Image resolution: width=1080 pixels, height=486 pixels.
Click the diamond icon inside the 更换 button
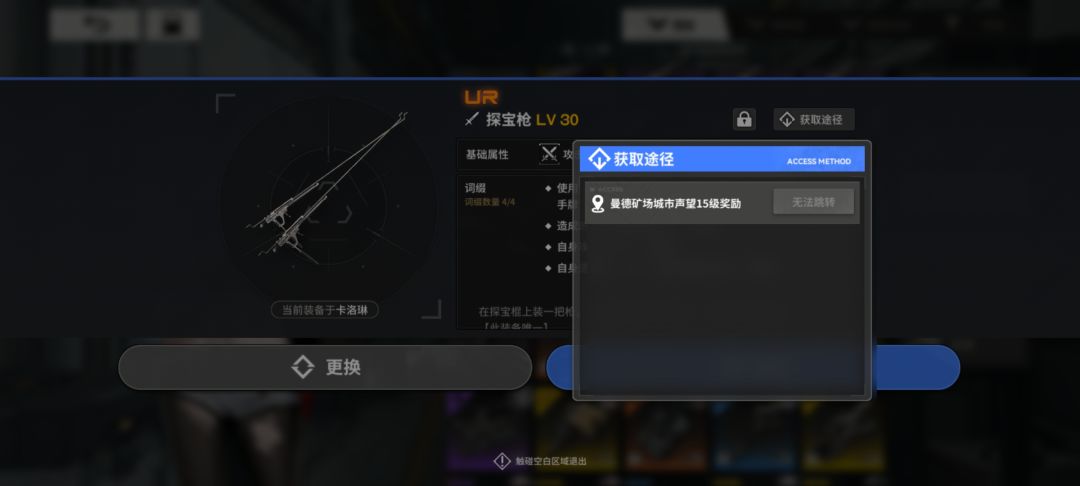(303, 367)
